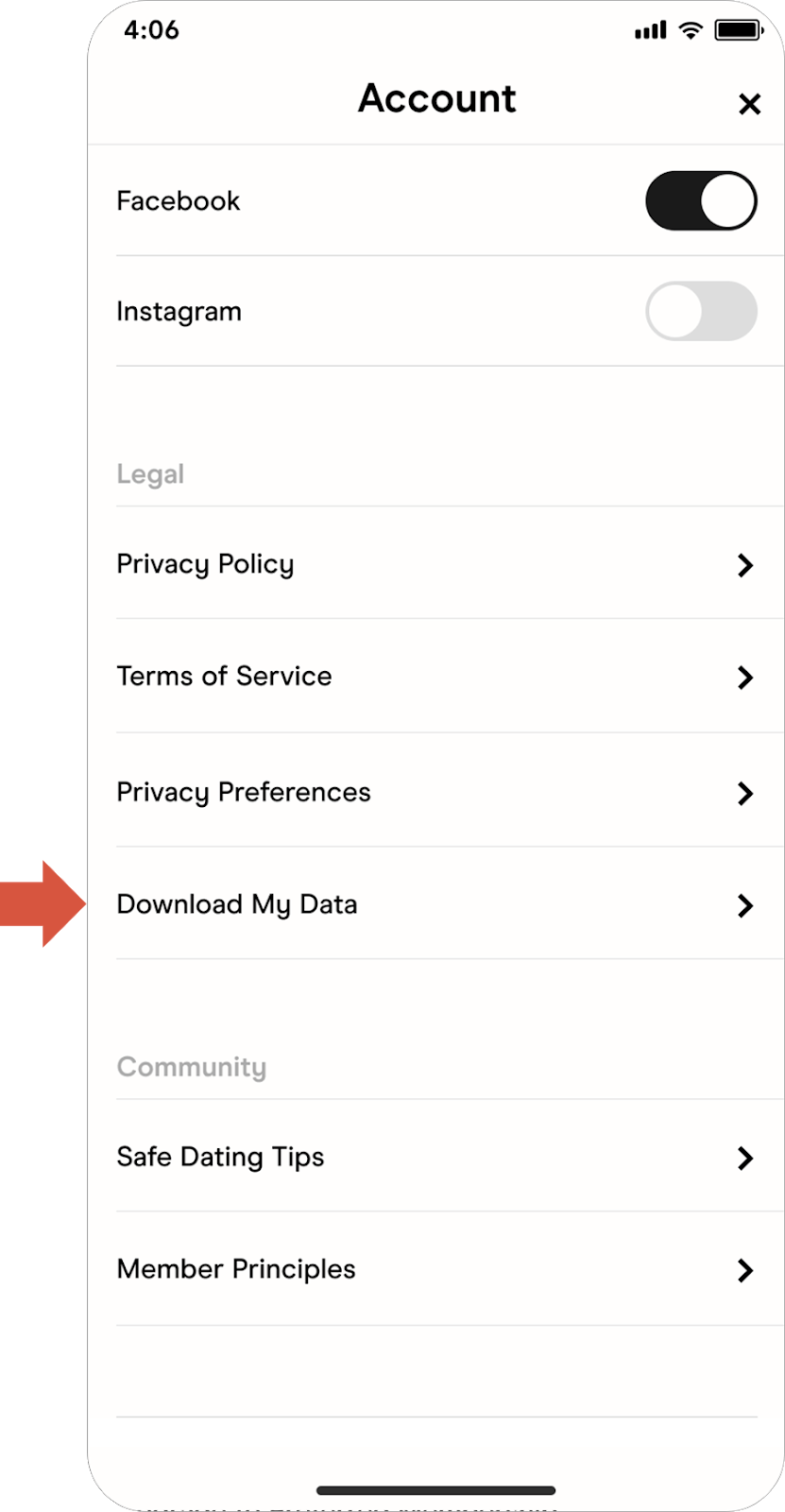Open Member Principles
The width and height of the screenshot is (785, 1512).
tap(236, 1269)
